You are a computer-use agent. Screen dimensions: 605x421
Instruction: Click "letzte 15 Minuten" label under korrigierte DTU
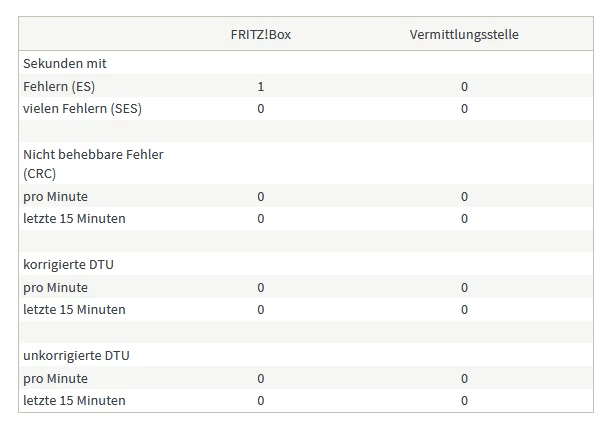[x=74, y=309]
